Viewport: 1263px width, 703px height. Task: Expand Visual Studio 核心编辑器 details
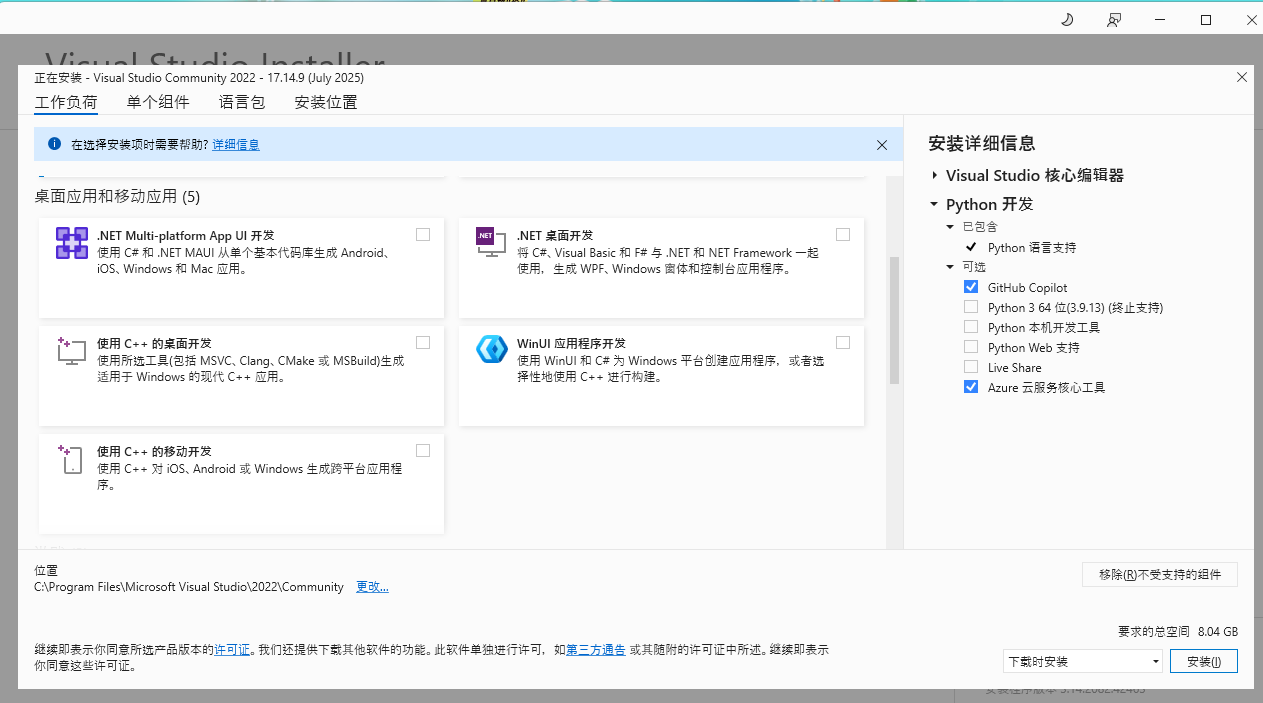[x=935, y=175]
